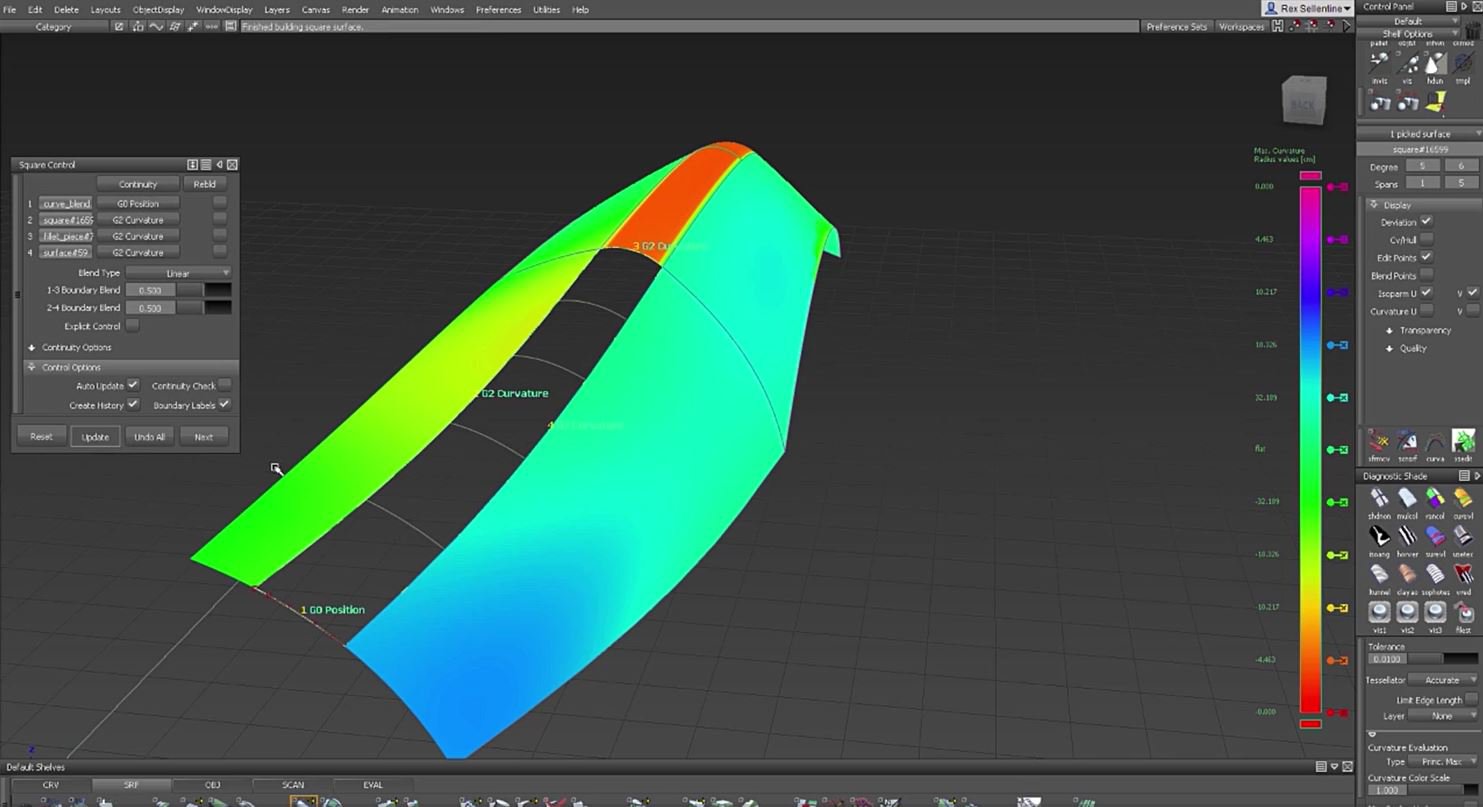Open the picked surface dropdown
This screenshot has width=1483, height=807.
click(1420, 134)
